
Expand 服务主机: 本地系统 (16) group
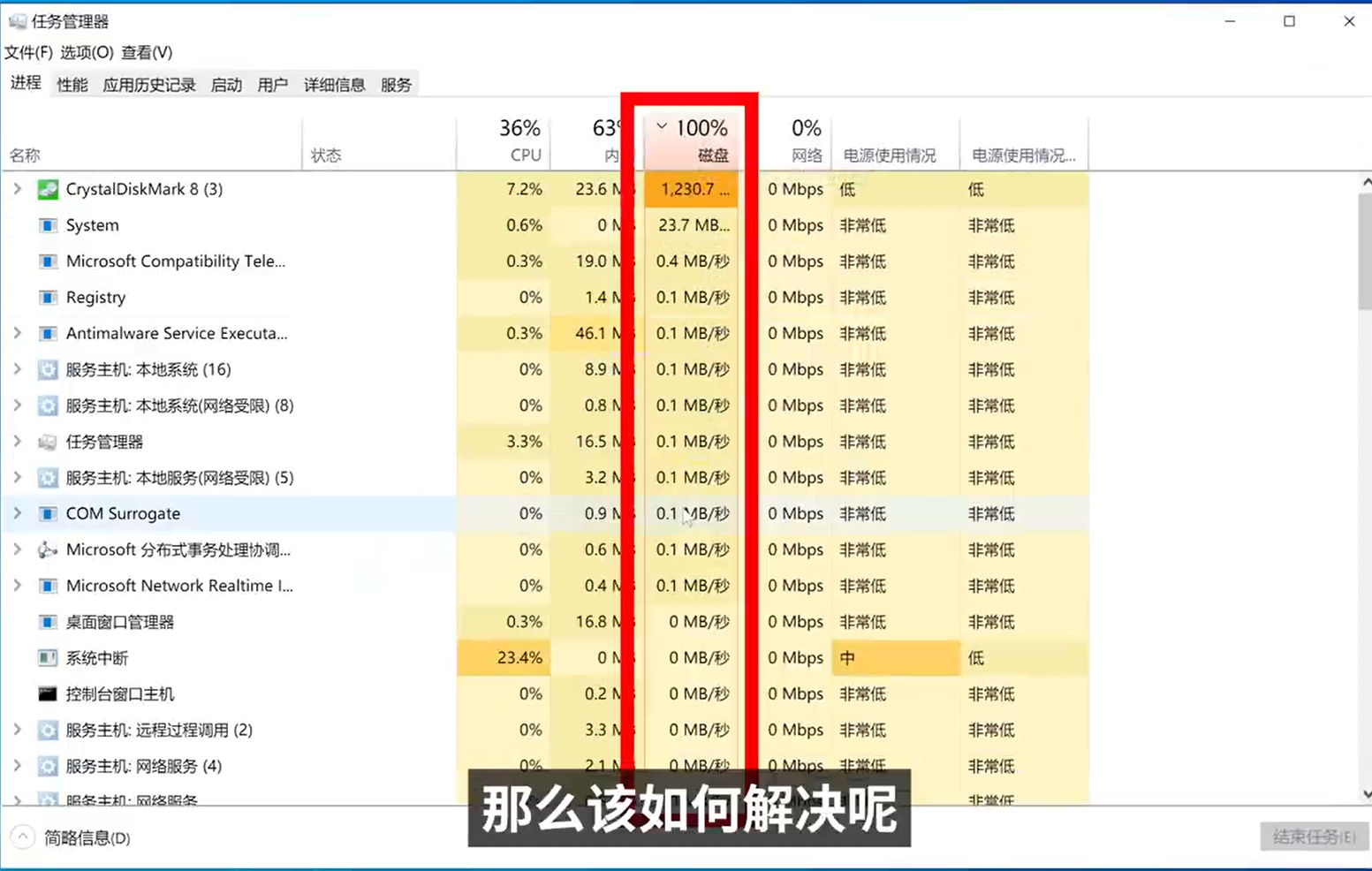pyautogui.click(x=17, y=369)
